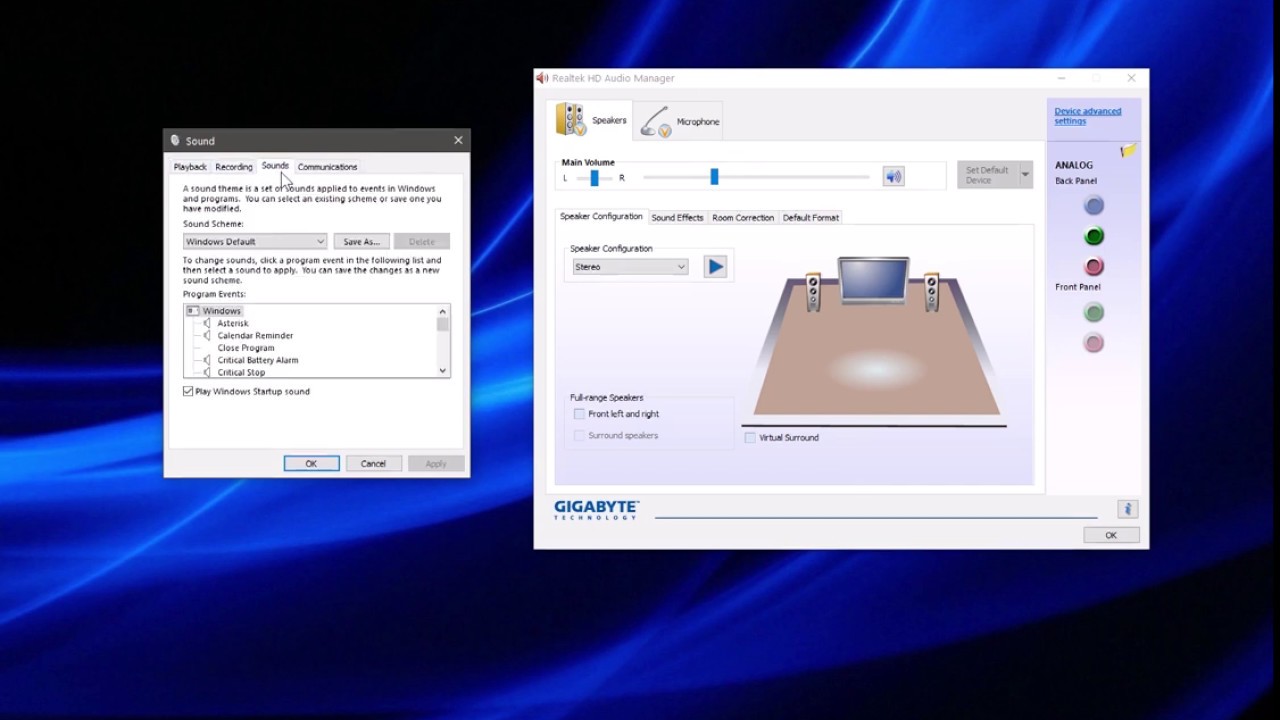The height and width of the screenshot is (720, 1280).
Task: Select the pink Back Panel audio jack
Action: 1094,266
